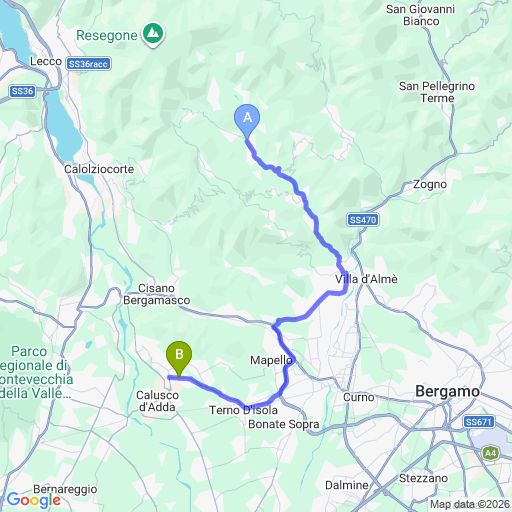
Task: Click the SS36 road shield
Action: coord(22,91)
